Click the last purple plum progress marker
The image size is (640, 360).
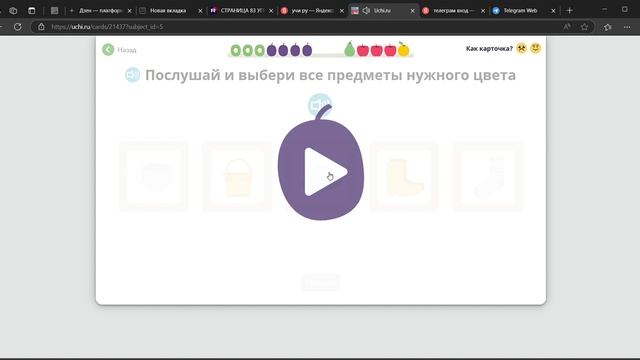click(x=307, y=50)
